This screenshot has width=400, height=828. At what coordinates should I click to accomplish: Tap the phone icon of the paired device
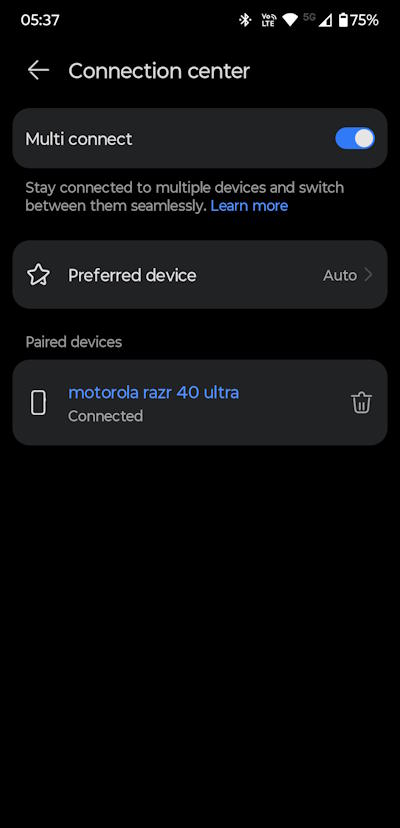point(38,403)
